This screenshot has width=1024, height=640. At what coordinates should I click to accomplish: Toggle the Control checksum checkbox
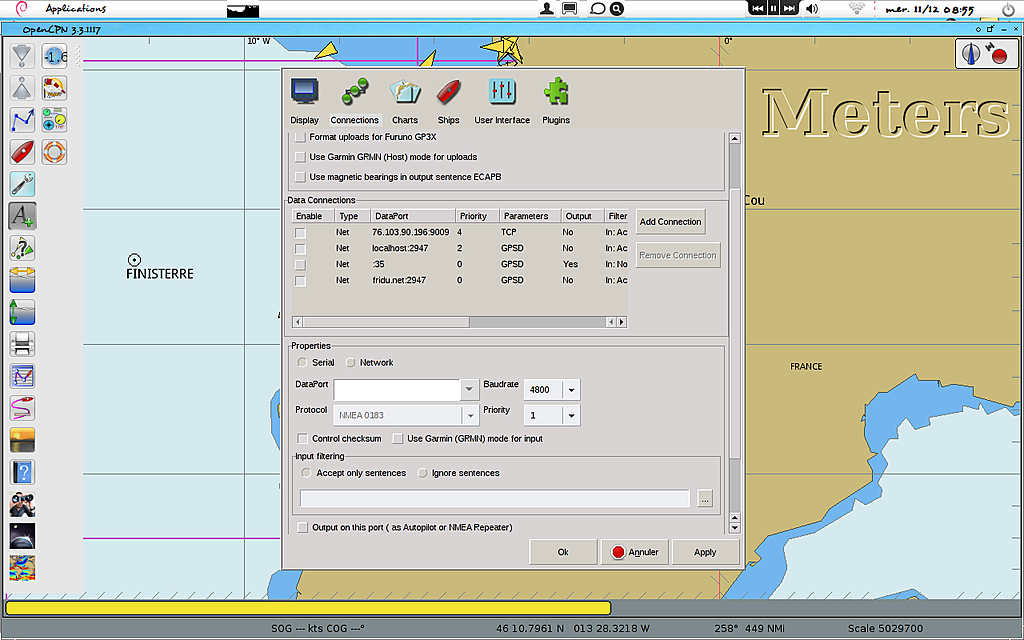click(302, 439)
